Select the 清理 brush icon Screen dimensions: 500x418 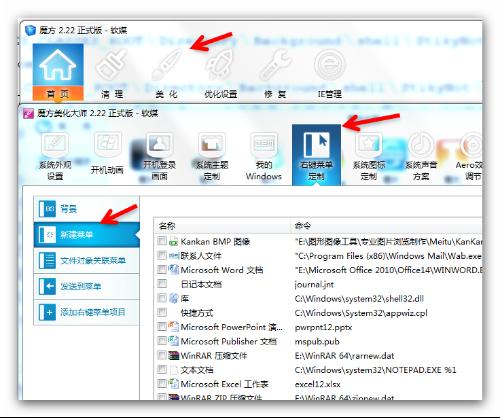point(112,65)
